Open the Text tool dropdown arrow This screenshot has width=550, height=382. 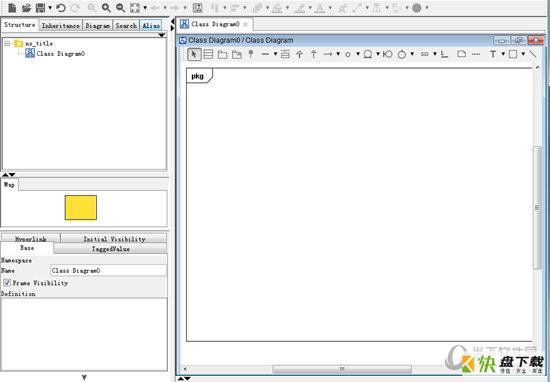tap(503, 54)
